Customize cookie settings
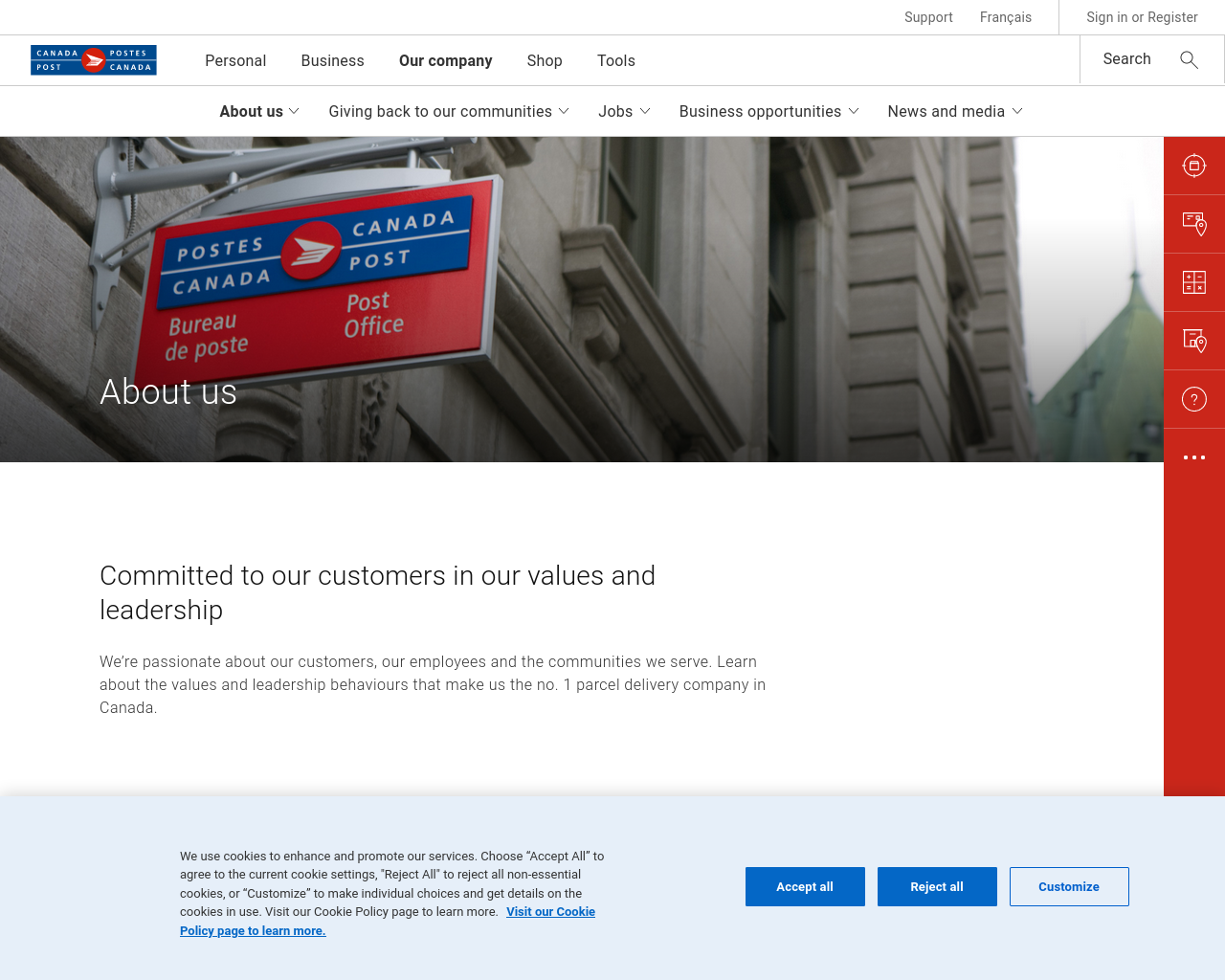This screenshot has height=980, width=1225. point(1069,886)
